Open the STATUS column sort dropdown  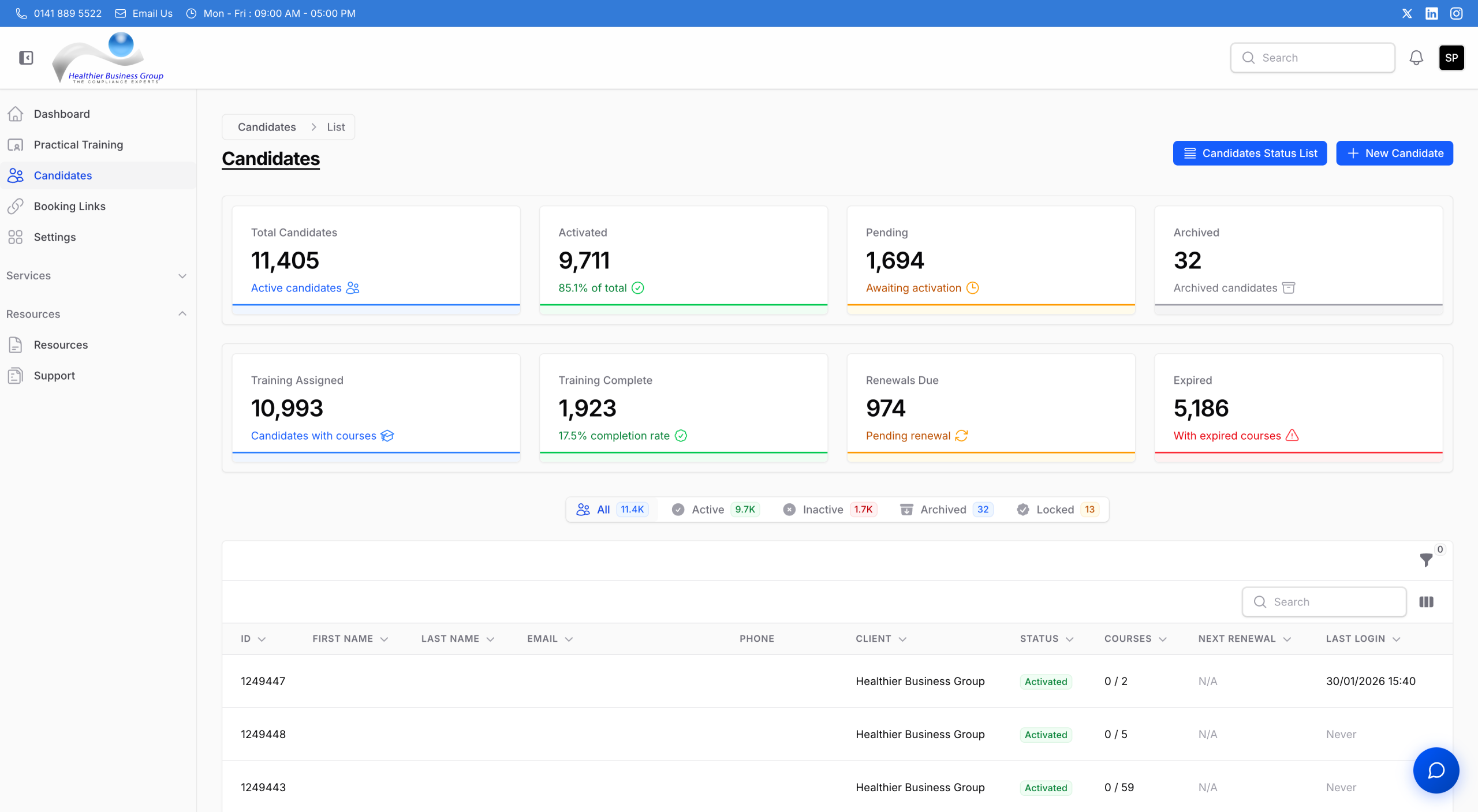tap(1070, 639)
